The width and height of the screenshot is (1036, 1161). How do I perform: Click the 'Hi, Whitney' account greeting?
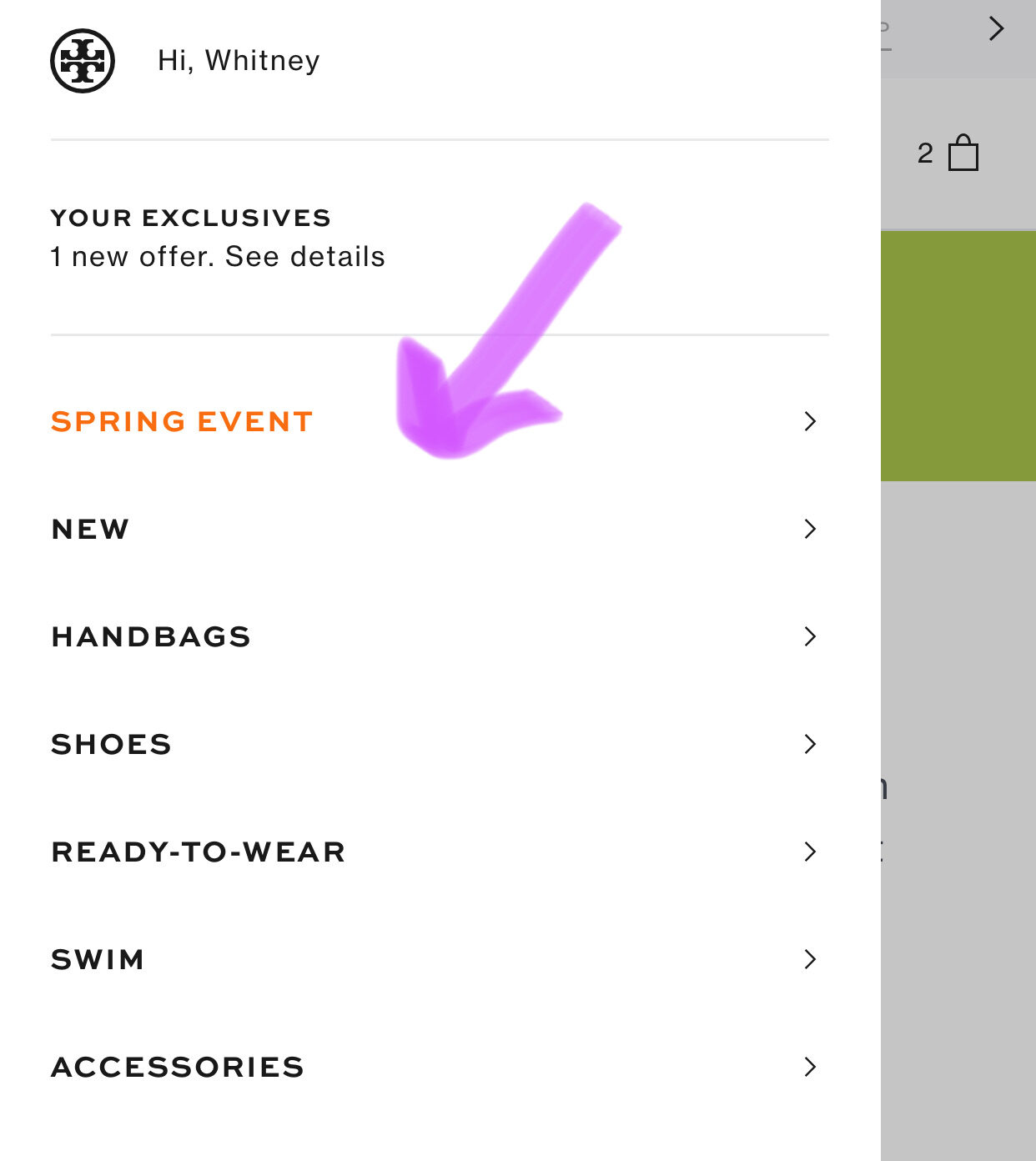point(239,61)
